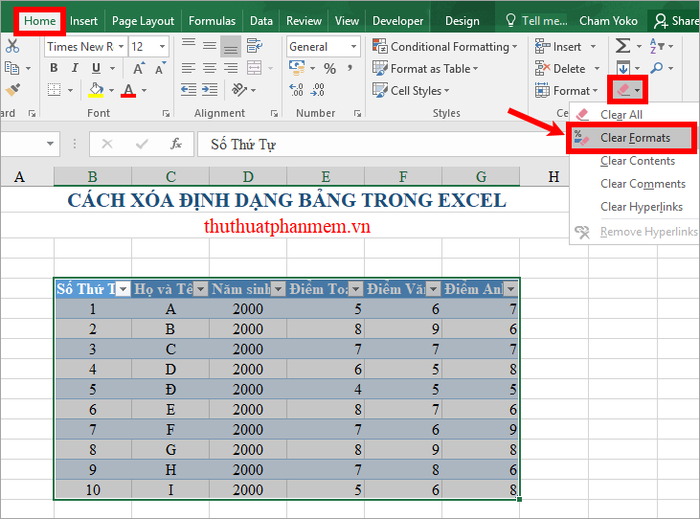Click the Find & Select magnifier
The height and width of the screenshot is (519, 700).
point(656,68)
